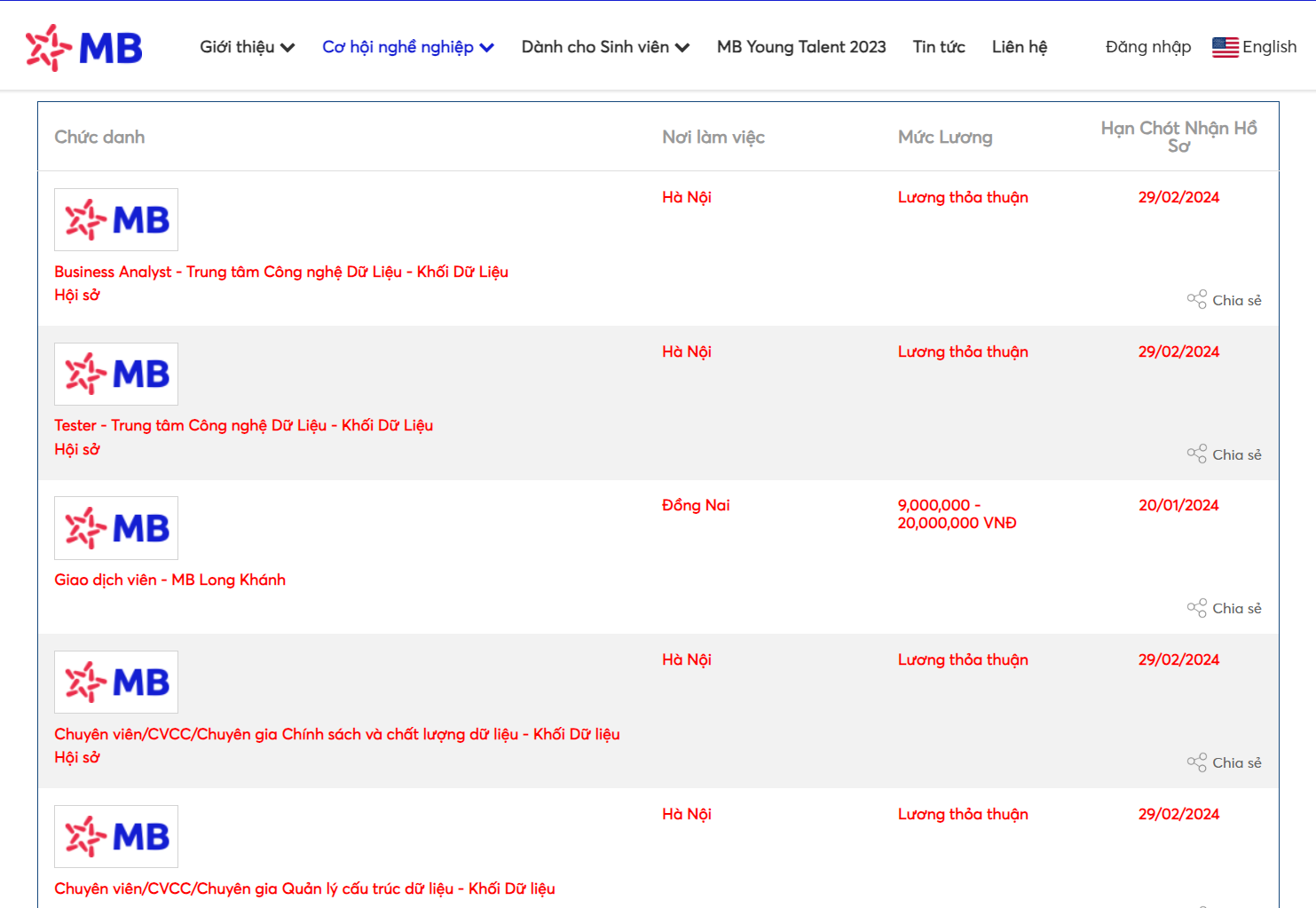Click Hà Nội location of Tester job
This screenshot has height=908, width=1316.
[687, 351]
